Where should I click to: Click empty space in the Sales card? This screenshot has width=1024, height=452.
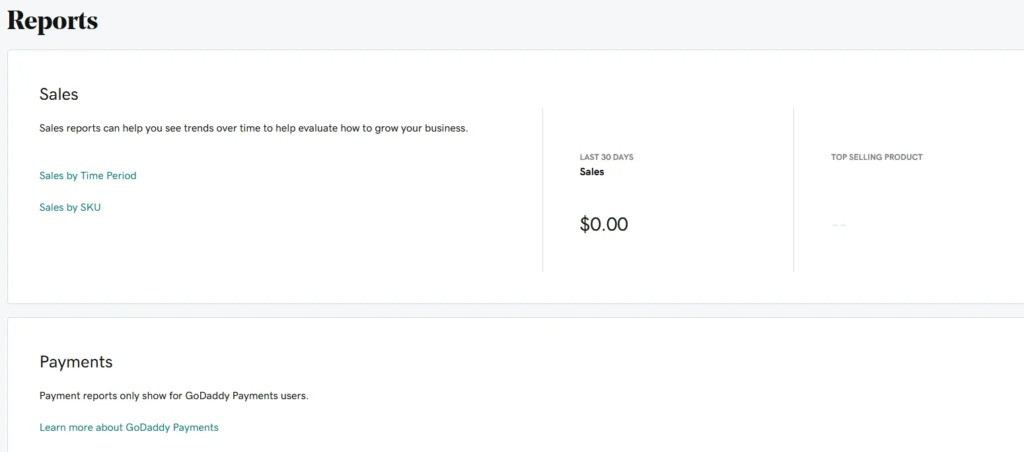(x=294, y=261)
